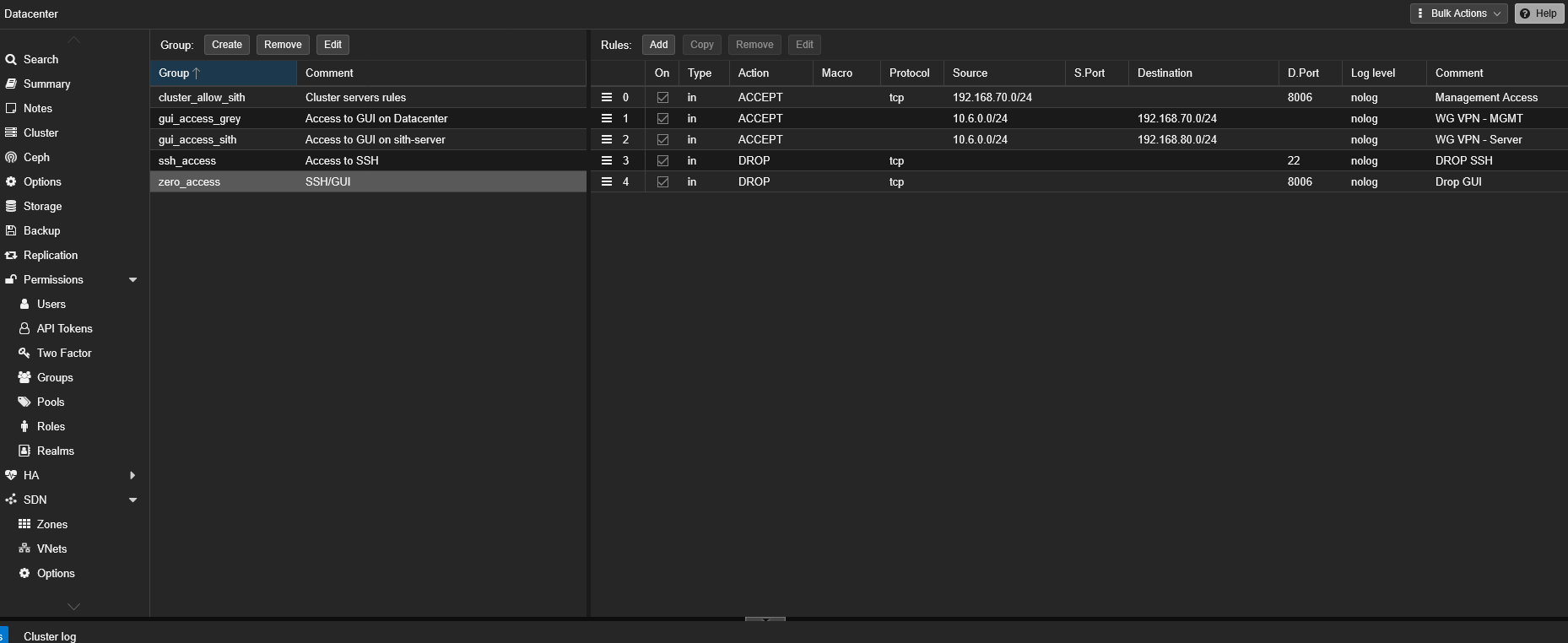Click the Add rule button
Image resolution: width=1568 pixels, height=643 pixels.
(x=659, y=45)
